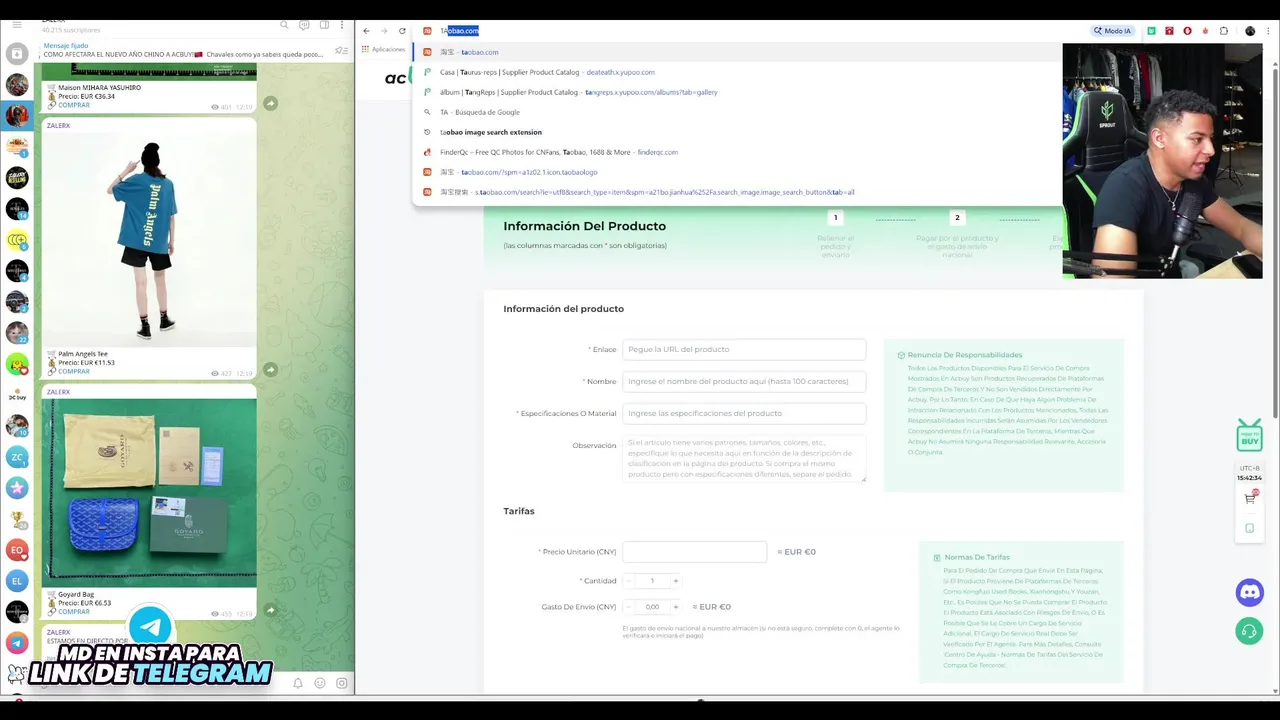The height and width of the screenshot is (720, 1280).
Task: Select s.taobao.com search suggestion
Action: 737,192
